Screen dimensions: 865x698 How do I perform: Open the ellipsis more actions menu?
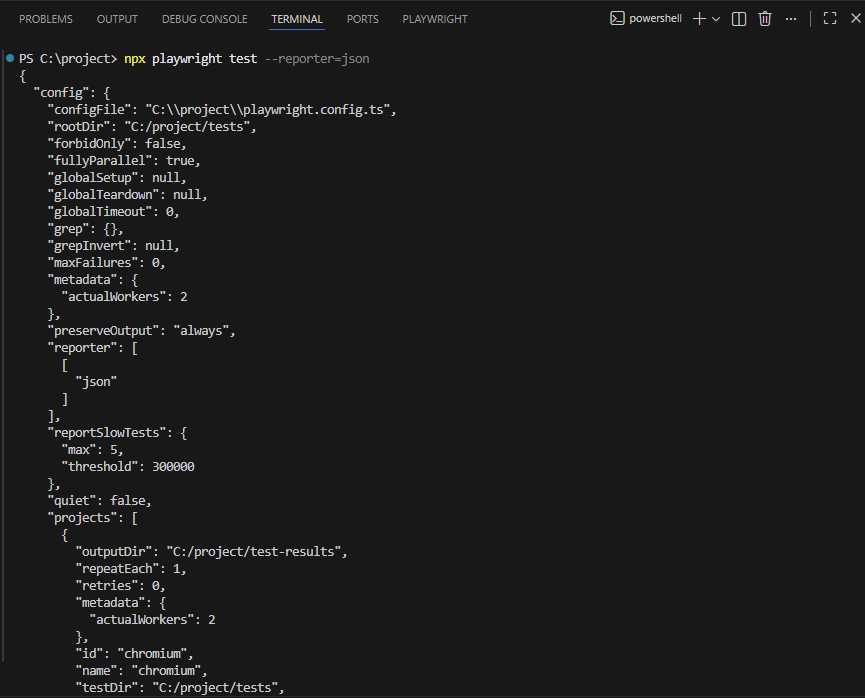tap(790, 18)
